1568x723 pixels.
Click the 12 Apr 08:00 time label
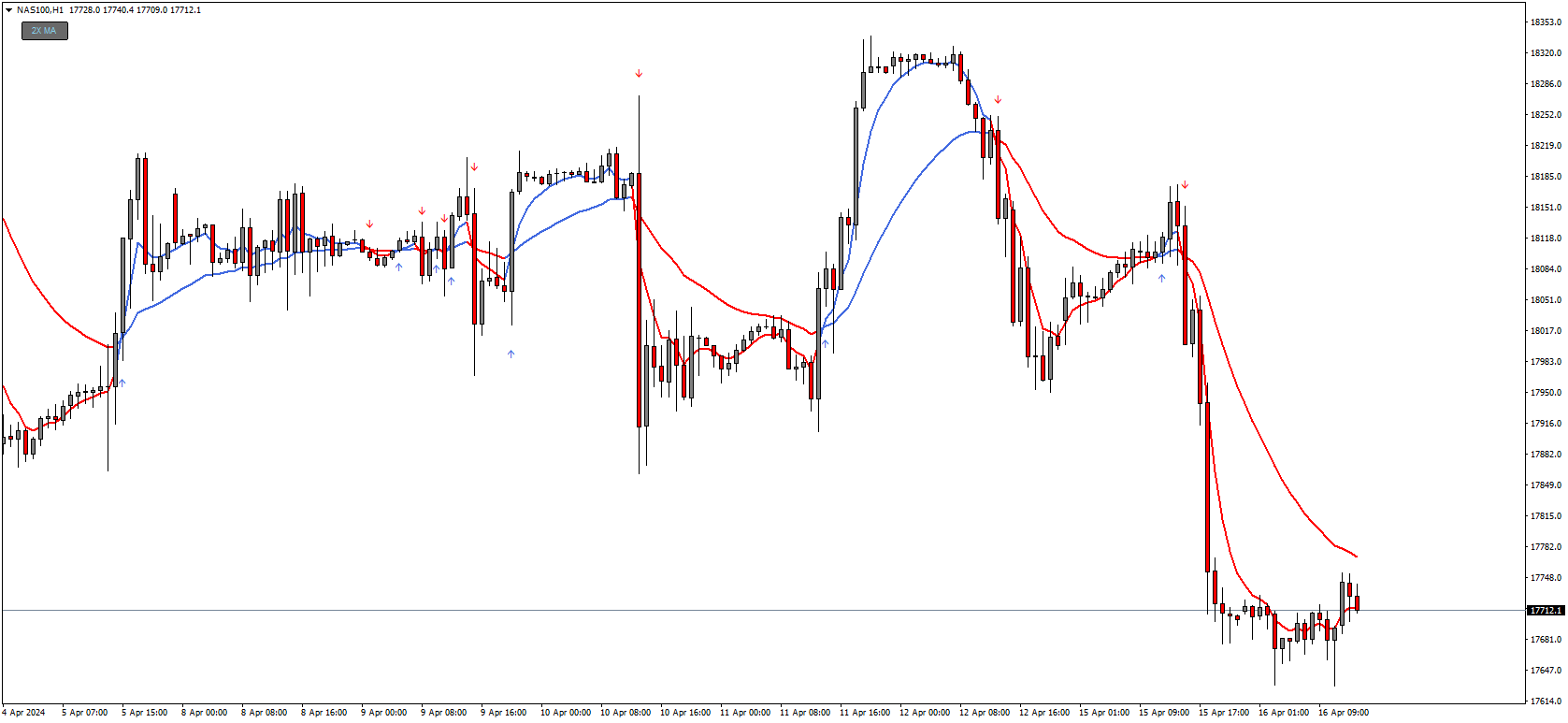984,713
